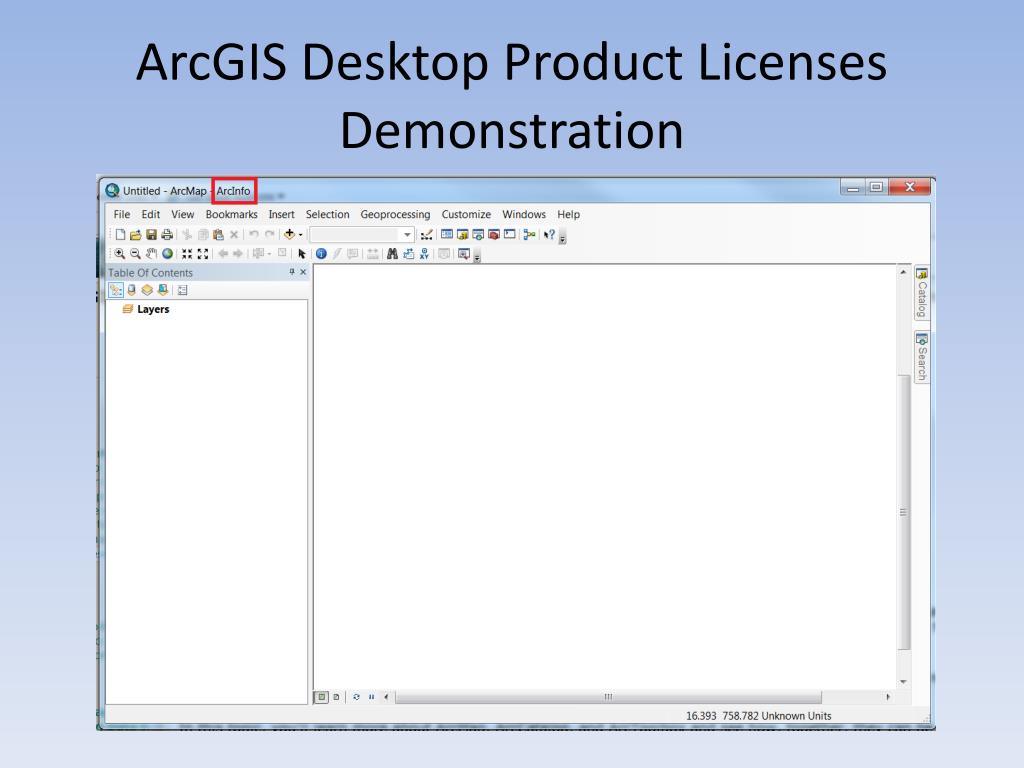Click the Find binoculars icon
This screenshot has height=768, width=1024.
click(x=392, y=253)
